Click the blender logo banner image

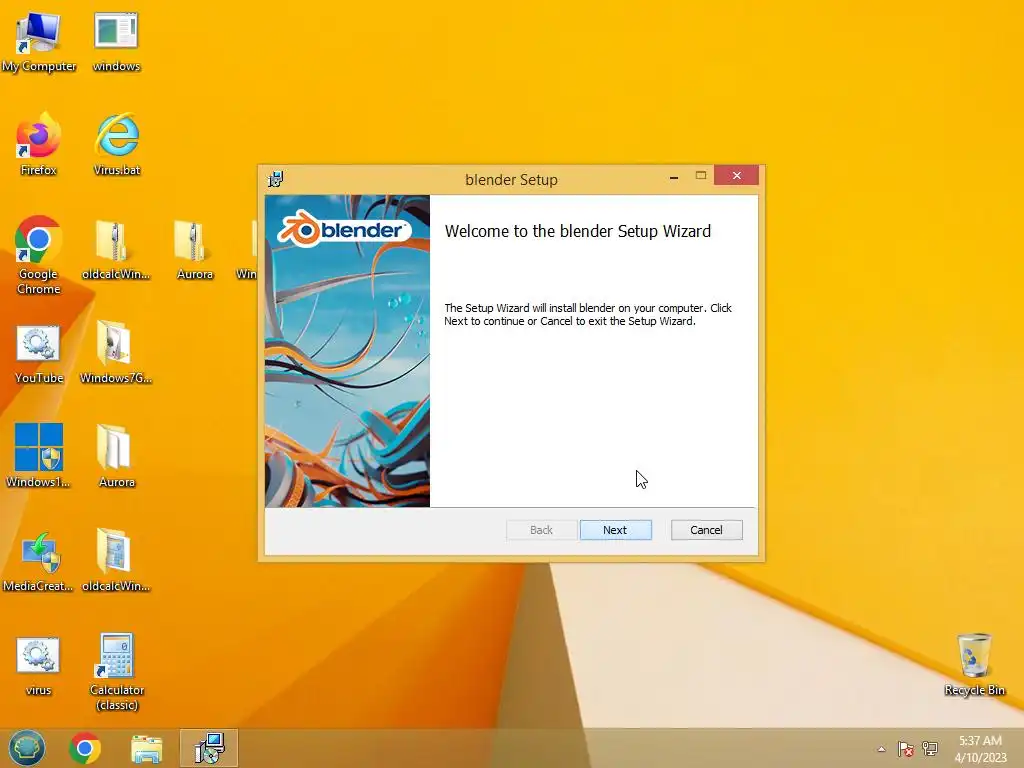[x=347, y=351]
